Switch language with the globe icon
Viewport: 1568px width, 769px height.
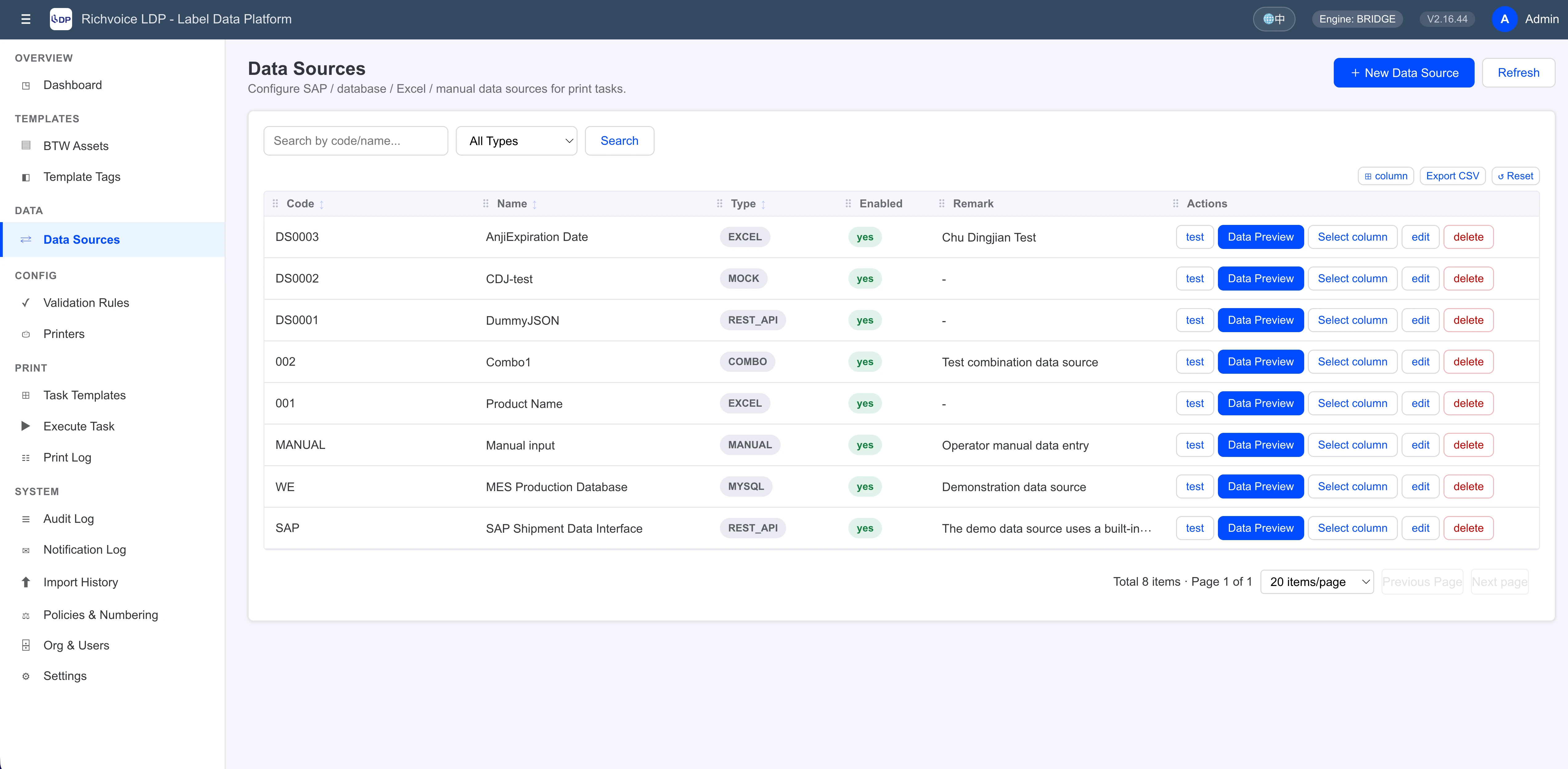click(1273, 19)
